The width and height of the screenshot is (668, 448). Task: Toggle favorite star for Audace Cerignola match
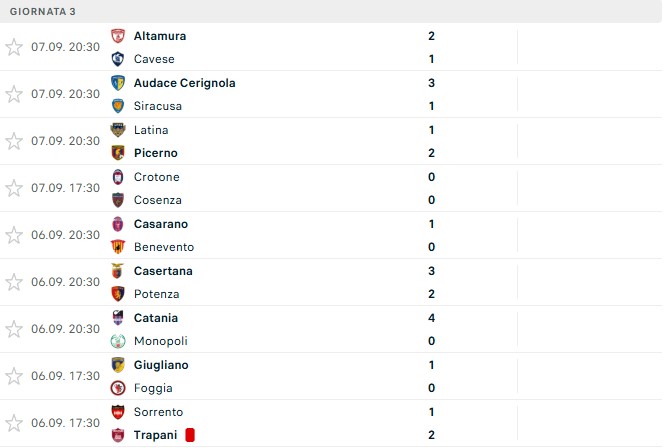click(14, 94)
